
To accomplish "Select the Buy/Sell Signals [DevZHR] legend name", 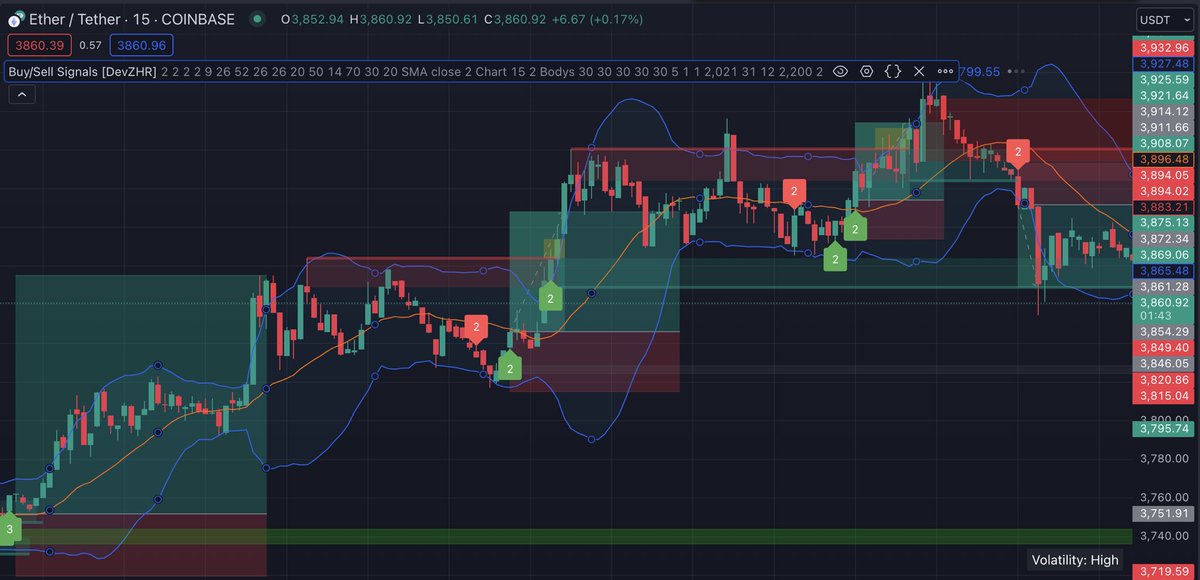I will pos(82,71).
